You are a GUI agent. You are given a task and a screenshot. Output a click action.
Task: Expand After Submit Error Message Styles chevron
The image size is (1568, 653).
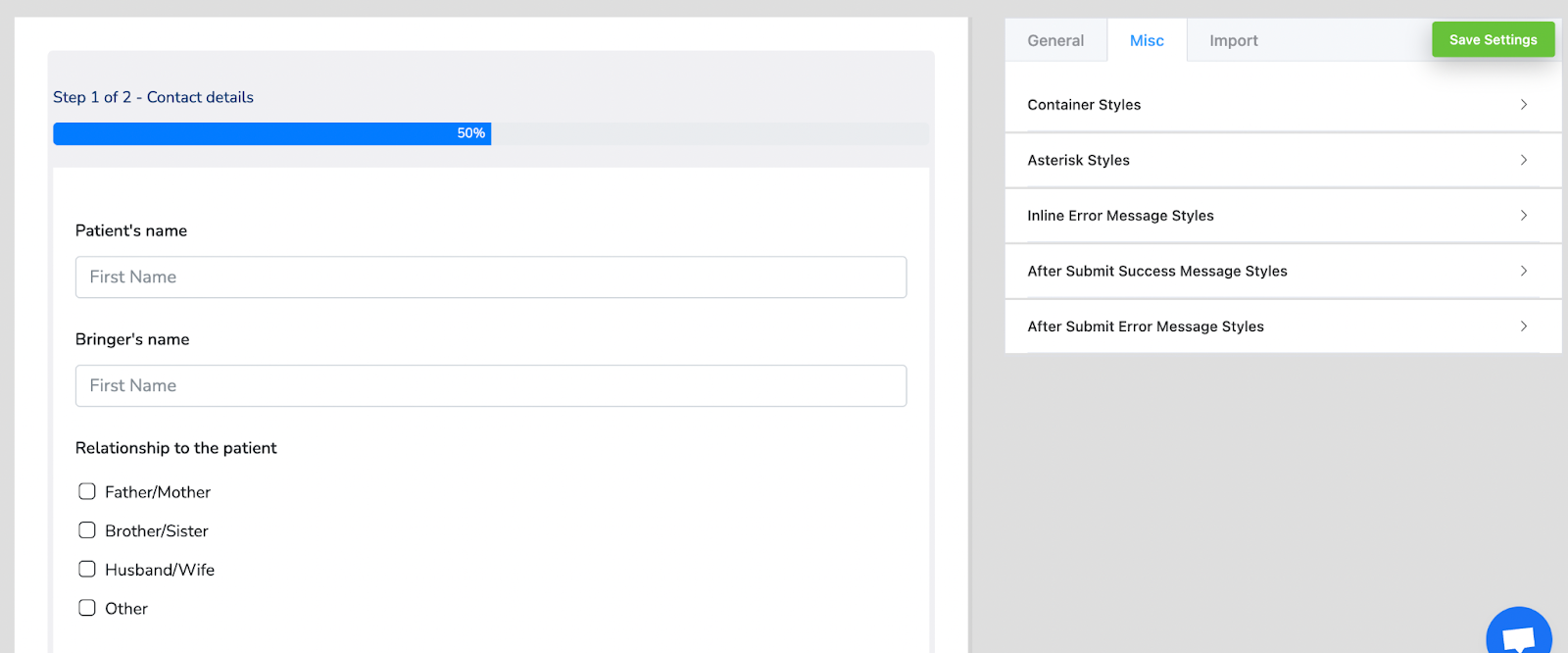(x=1524, y=326)
